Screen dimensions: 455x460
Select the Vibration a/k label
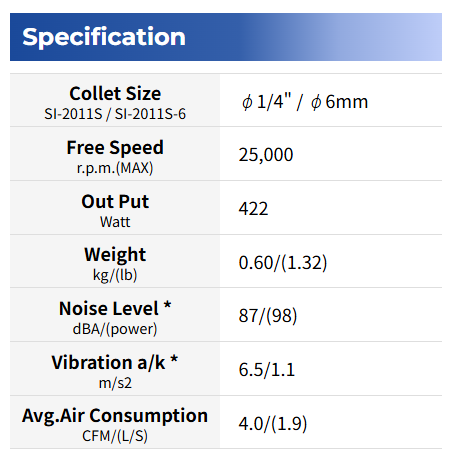[115, 362]
